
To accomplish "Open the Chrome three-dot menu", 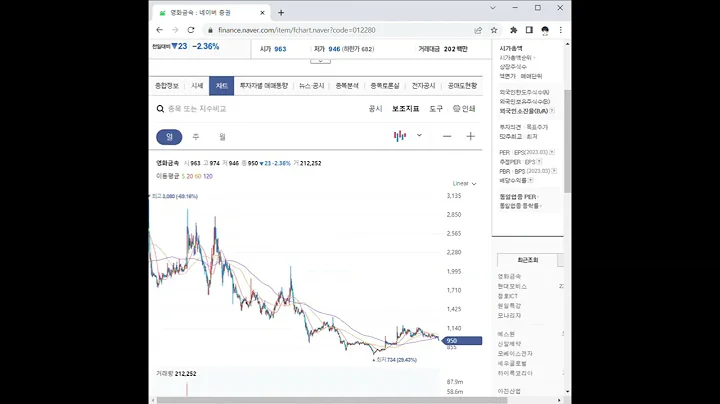I will [561, 30].
